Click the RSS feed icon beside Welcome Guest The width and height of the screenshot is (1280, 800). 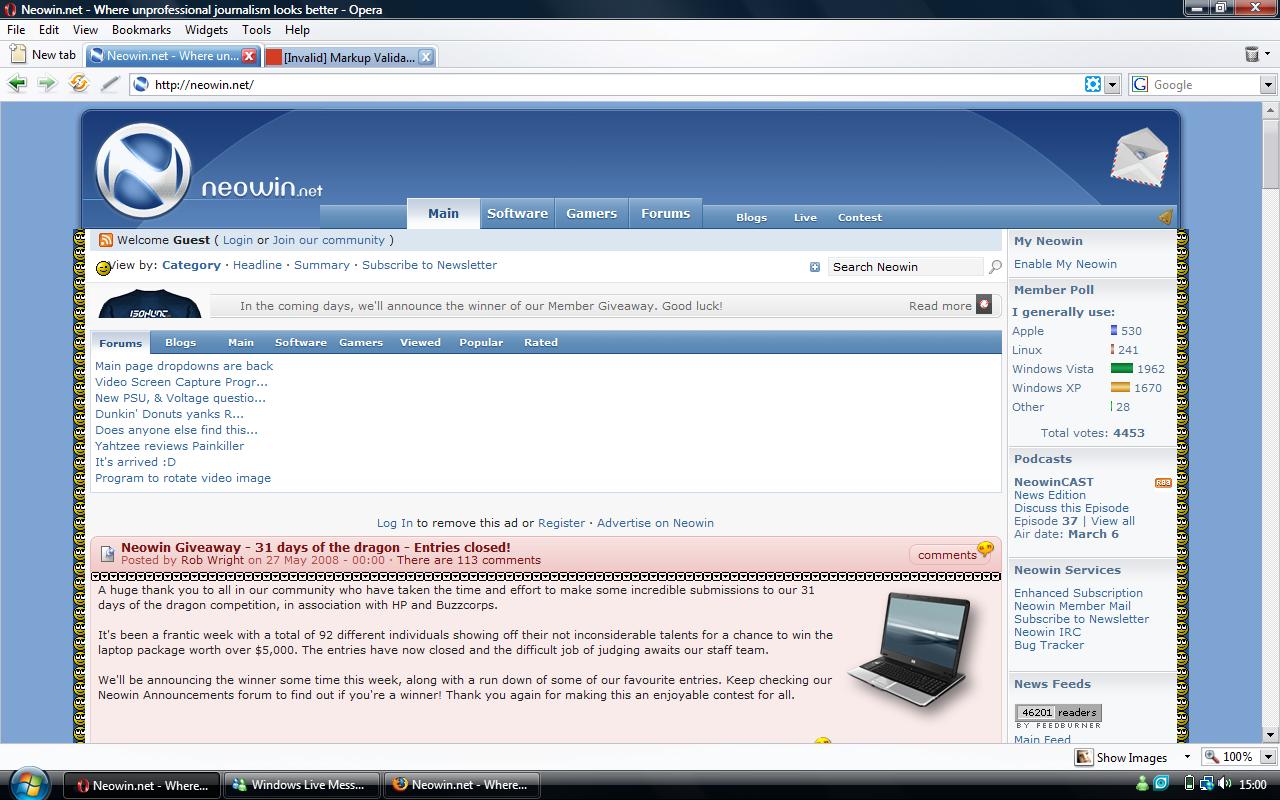(x=105, y=240)
